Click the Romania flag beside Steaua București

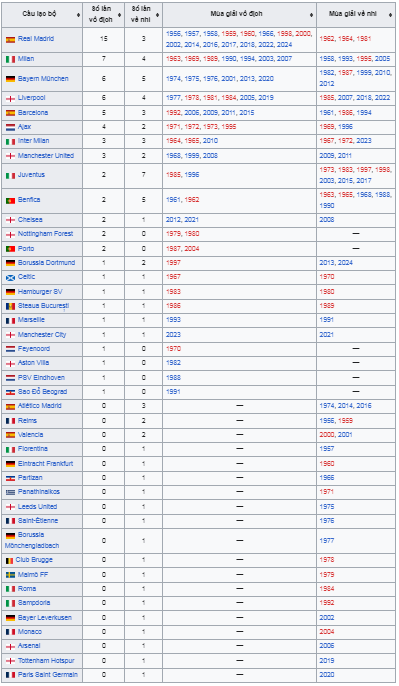(10, 306)
